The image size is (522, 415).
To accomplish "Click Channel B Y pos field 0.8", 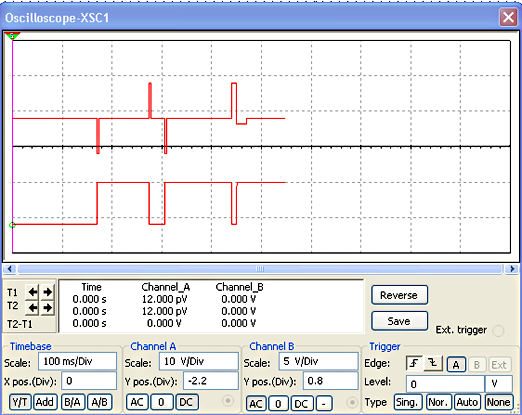I will point(331,381).
